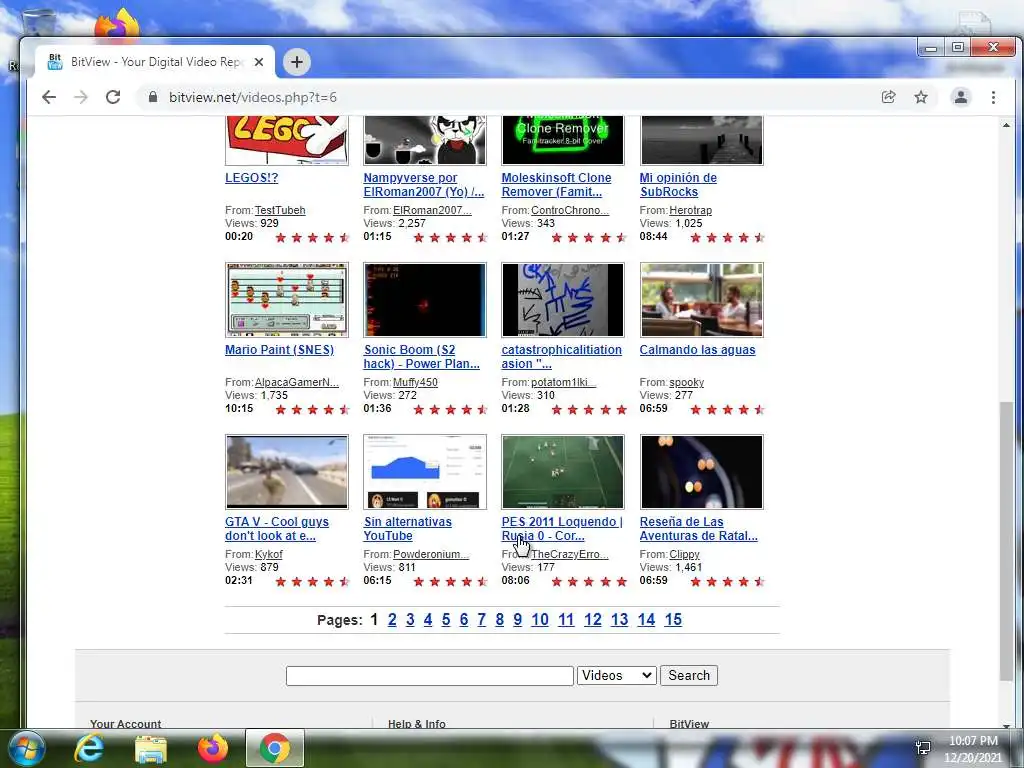Image resolution: width=1024 pixels, height=768 pixels.
Task: Bookmark this page with the star
Action: [x=921, y=97]
